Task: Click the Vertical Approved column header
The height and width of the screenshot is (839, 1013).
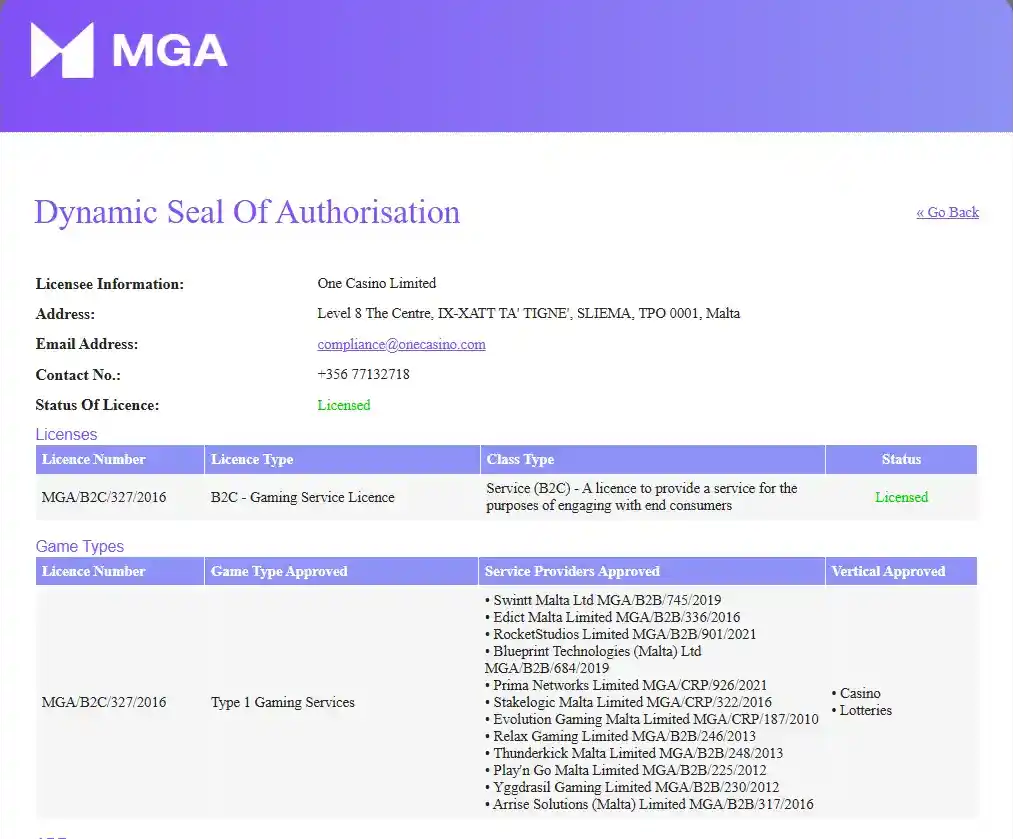Action: pyautogui.click(x=901, y=571)
